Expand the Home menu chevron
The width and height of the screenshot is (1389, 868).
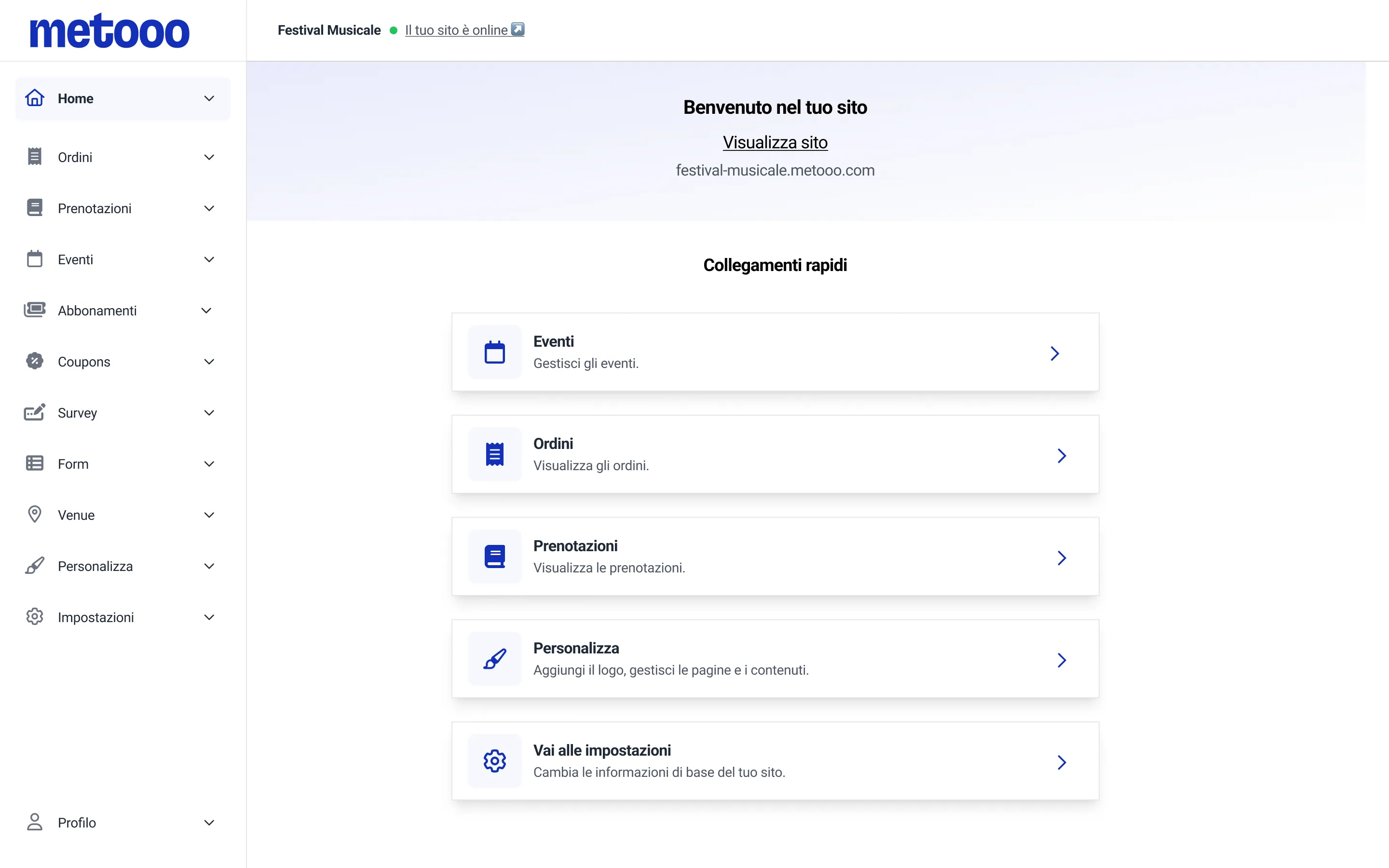click(x=209, y=99)
